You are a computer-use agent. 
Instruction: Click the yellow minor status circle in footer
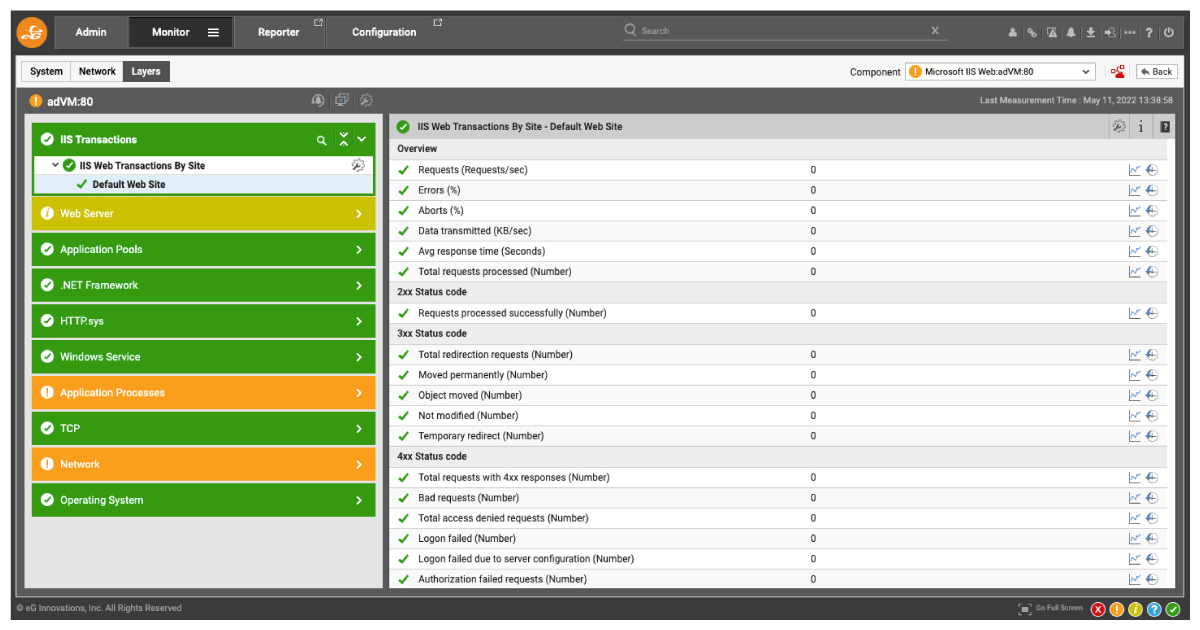pyautogui.click(x=1136, y=609)
